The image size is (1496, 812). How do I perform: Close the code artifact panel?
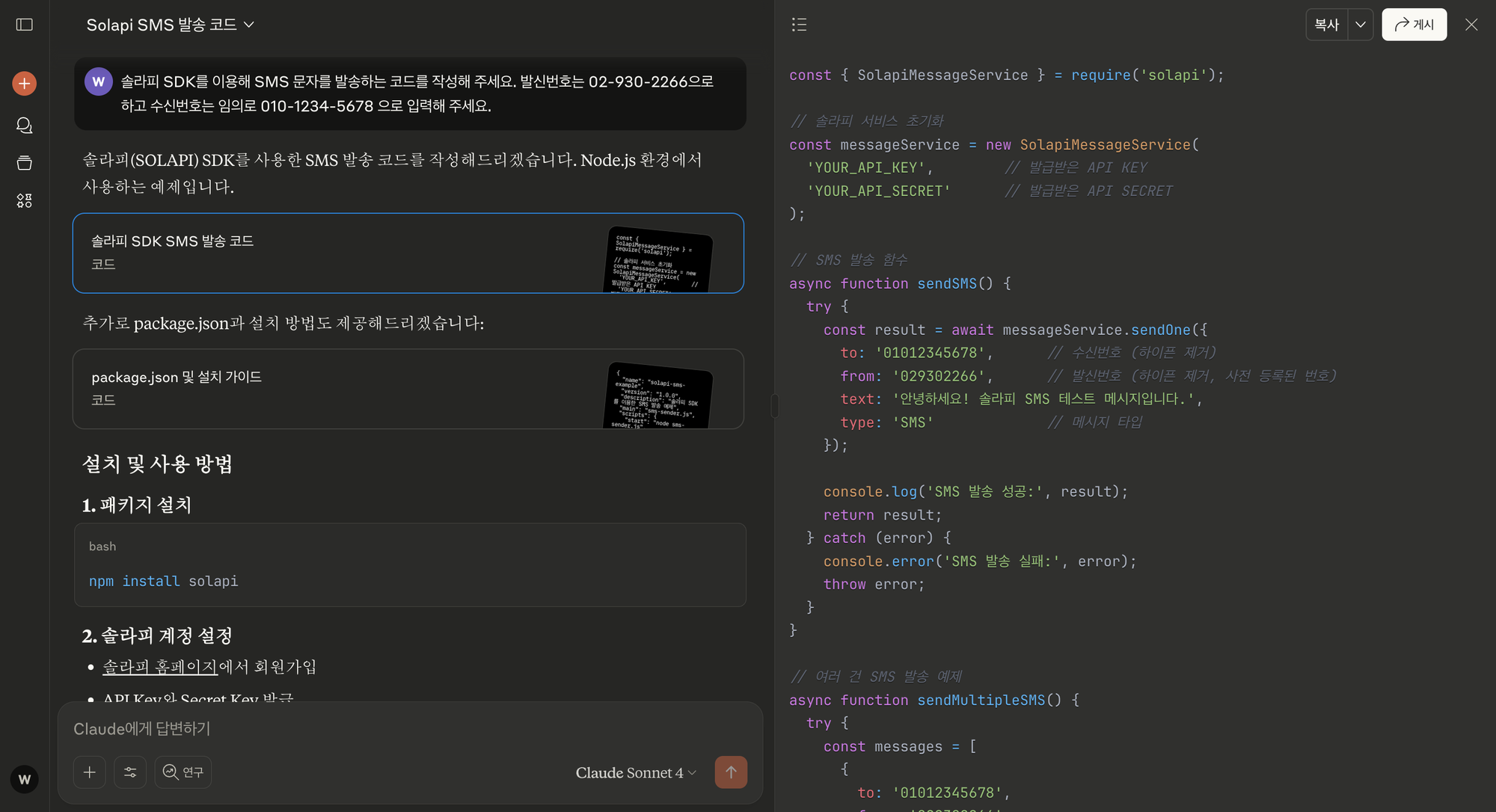[x=1471, y=25]
